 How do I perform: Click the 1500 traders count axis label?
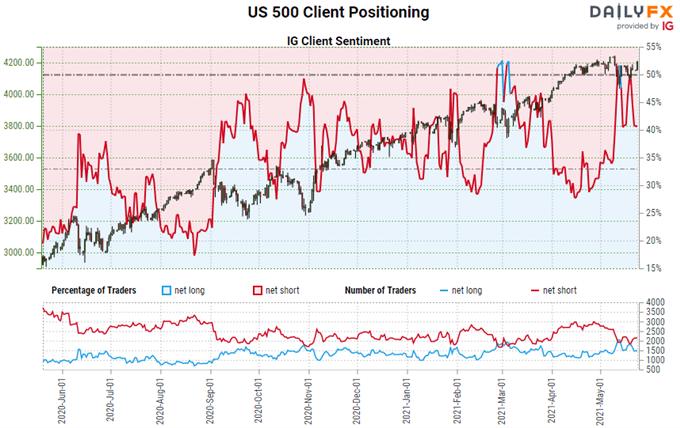pyautogui.click(x=655, y=351)
